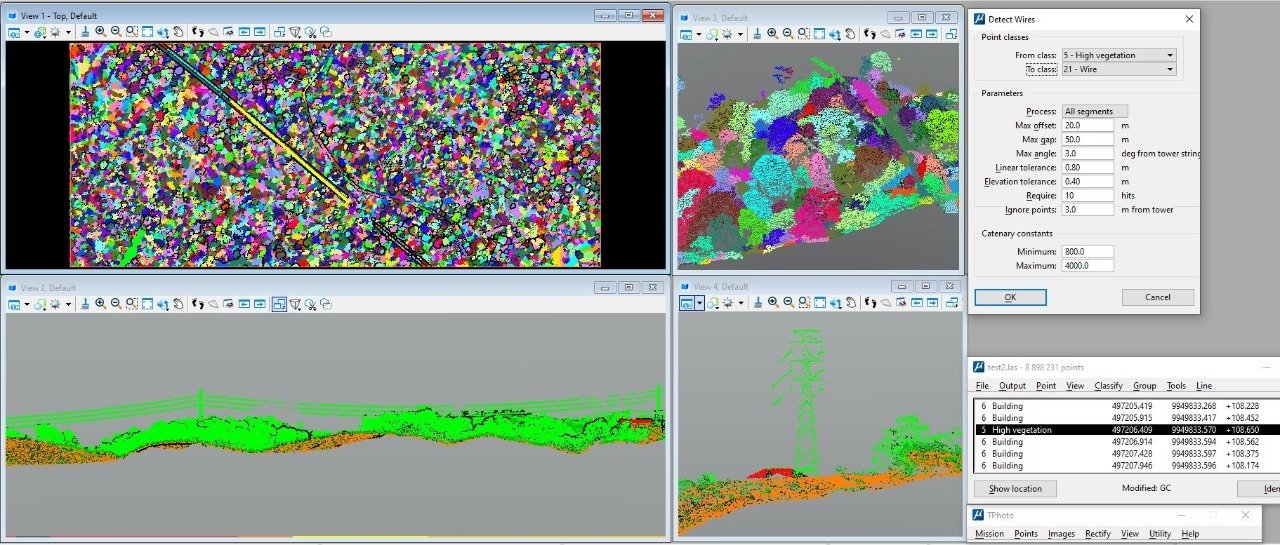Expand the From class dropdown
Viewport: 1280px width, 545px height.
[1119, 55]
